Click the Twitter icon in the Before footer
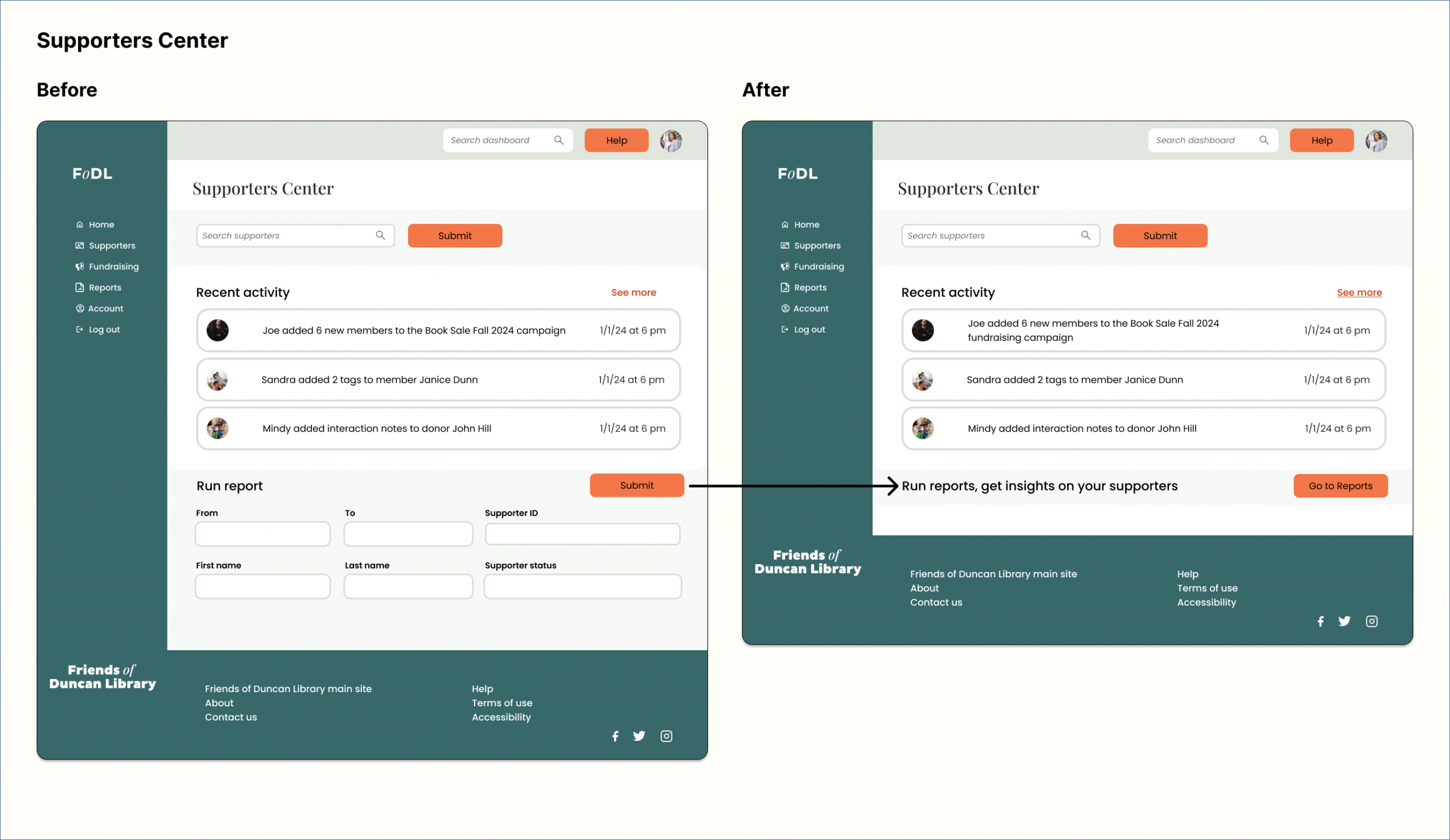 639,736
